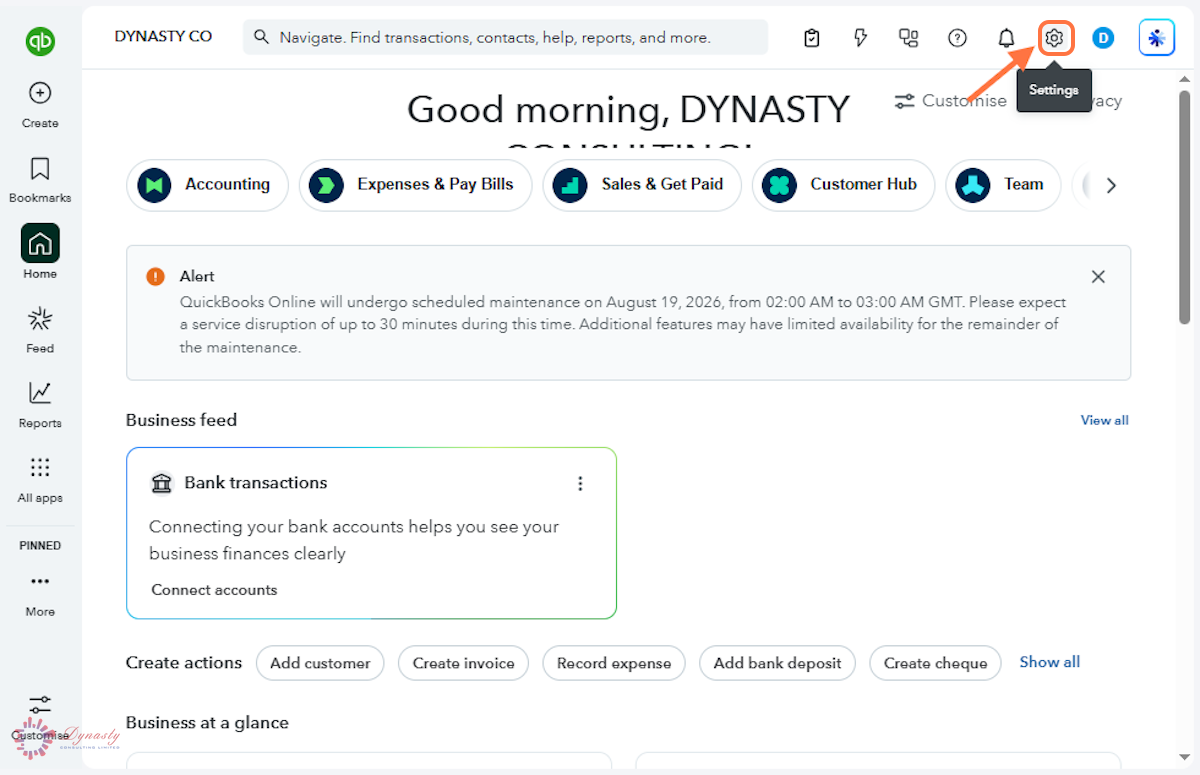
Task: Open the switch apps icon
Action: click(908, 38)
